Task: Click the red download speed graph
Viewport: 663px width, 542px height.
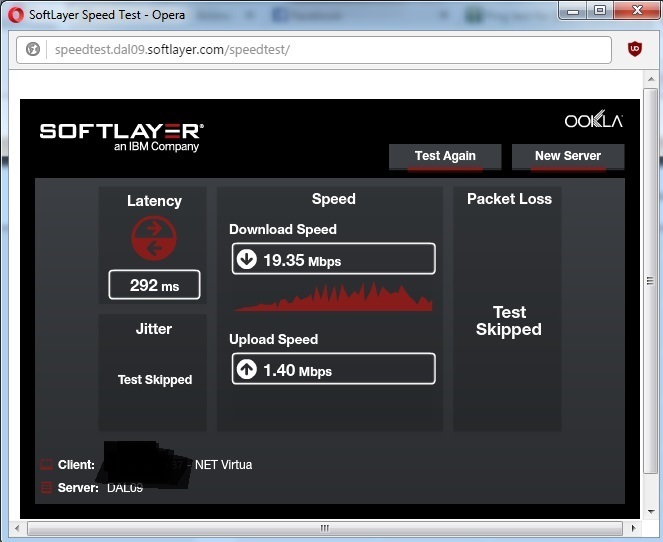Action: coord(333,297)
